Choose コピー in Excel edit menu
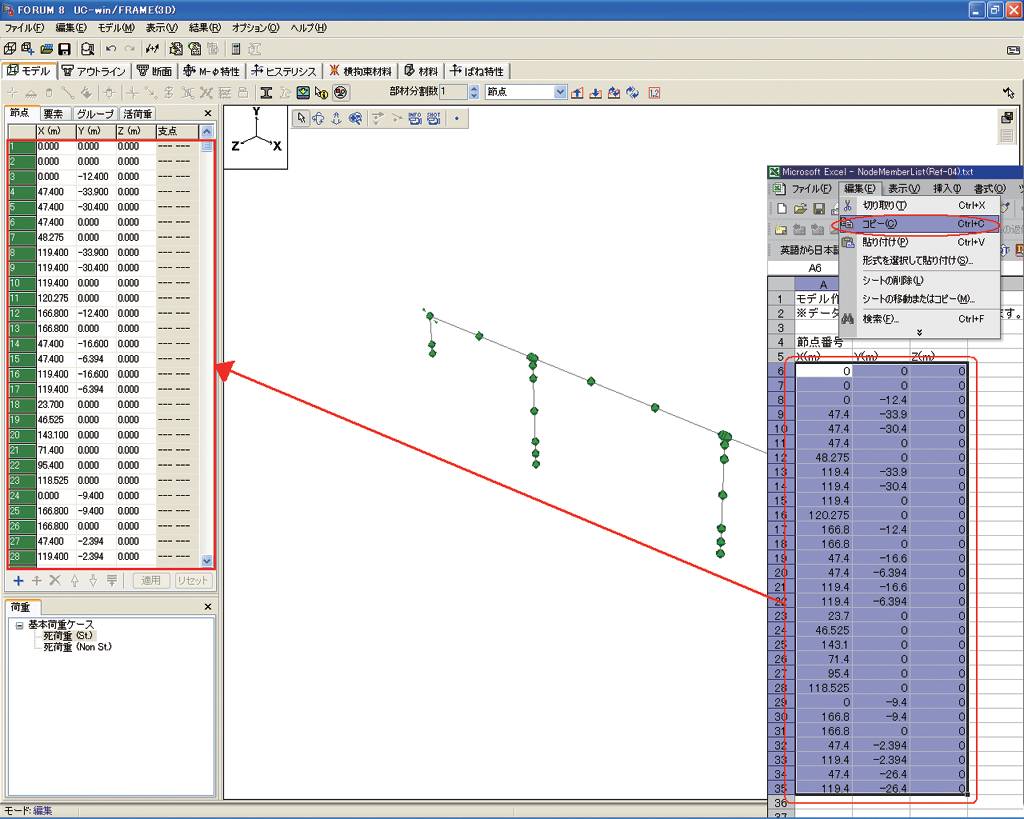Image resolution: width=1024 pixels, height=819 pixels. [880, 224]
